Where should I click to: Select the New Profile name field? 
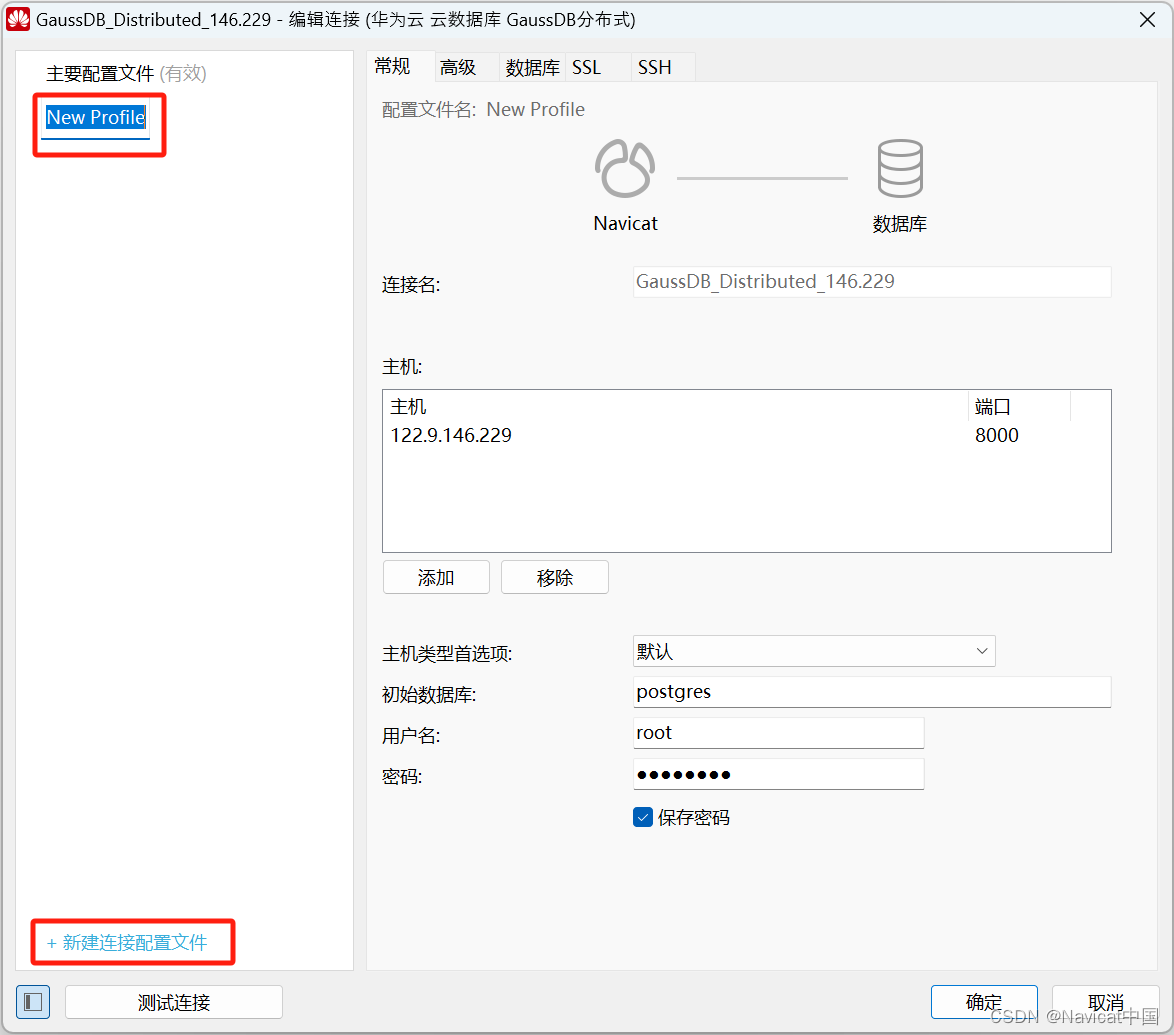[96, 118]
